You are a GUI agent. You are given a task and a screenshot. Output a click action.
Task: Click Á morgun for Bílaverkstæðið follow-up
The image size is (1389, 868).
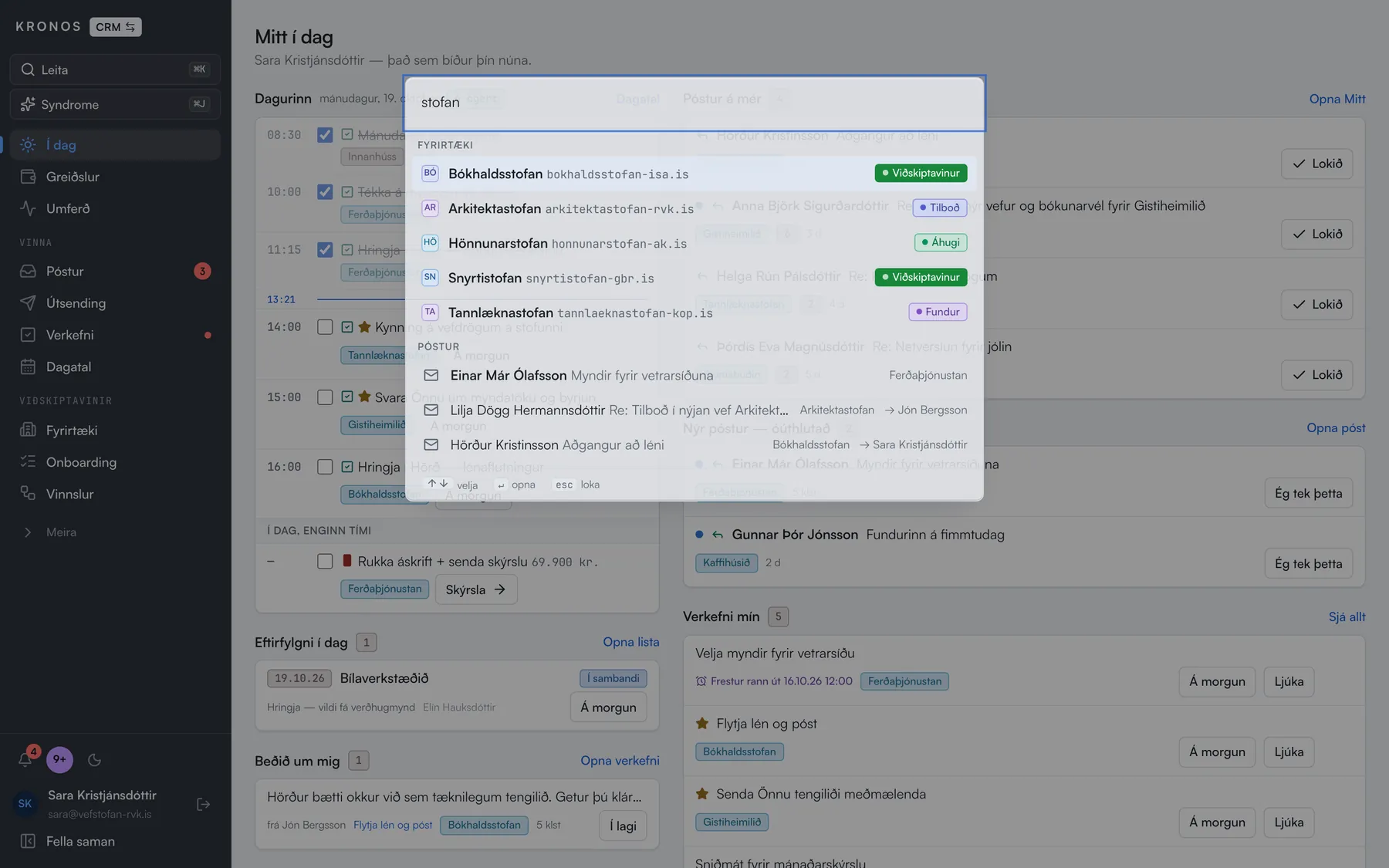(x=608, y=708)
